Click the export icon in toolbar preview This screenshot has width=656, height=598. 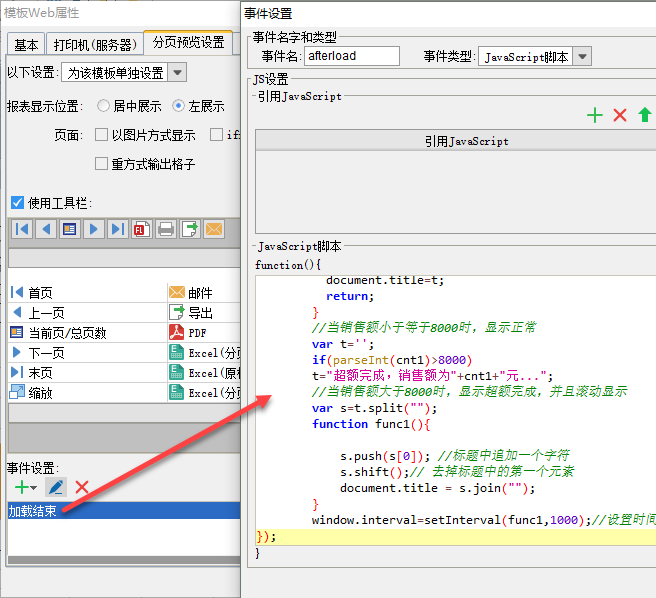click(190, 229)
